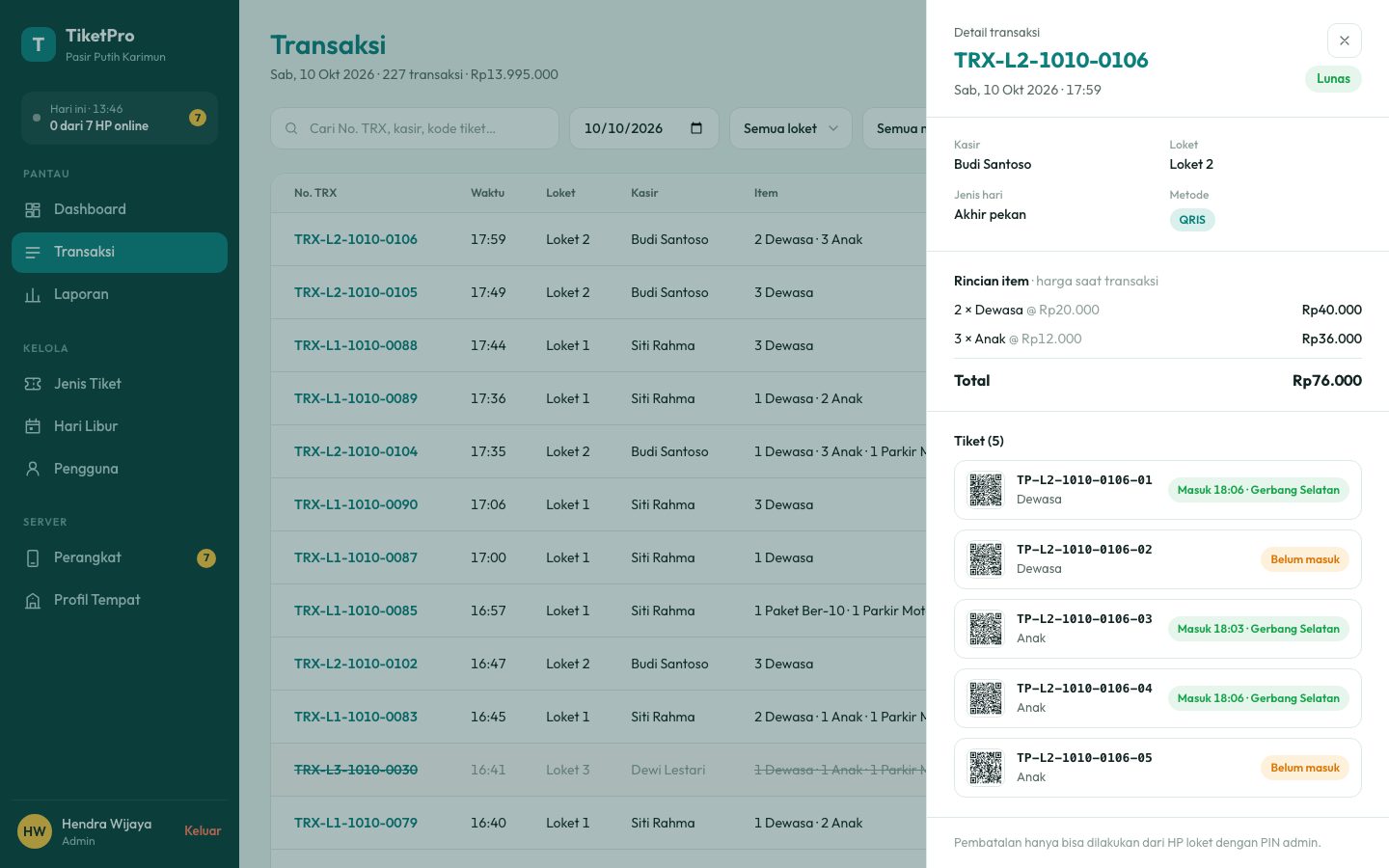Open transaction TRX-L2-1010-0104
Screen dimensions: 1389x868
pos(356,451)
